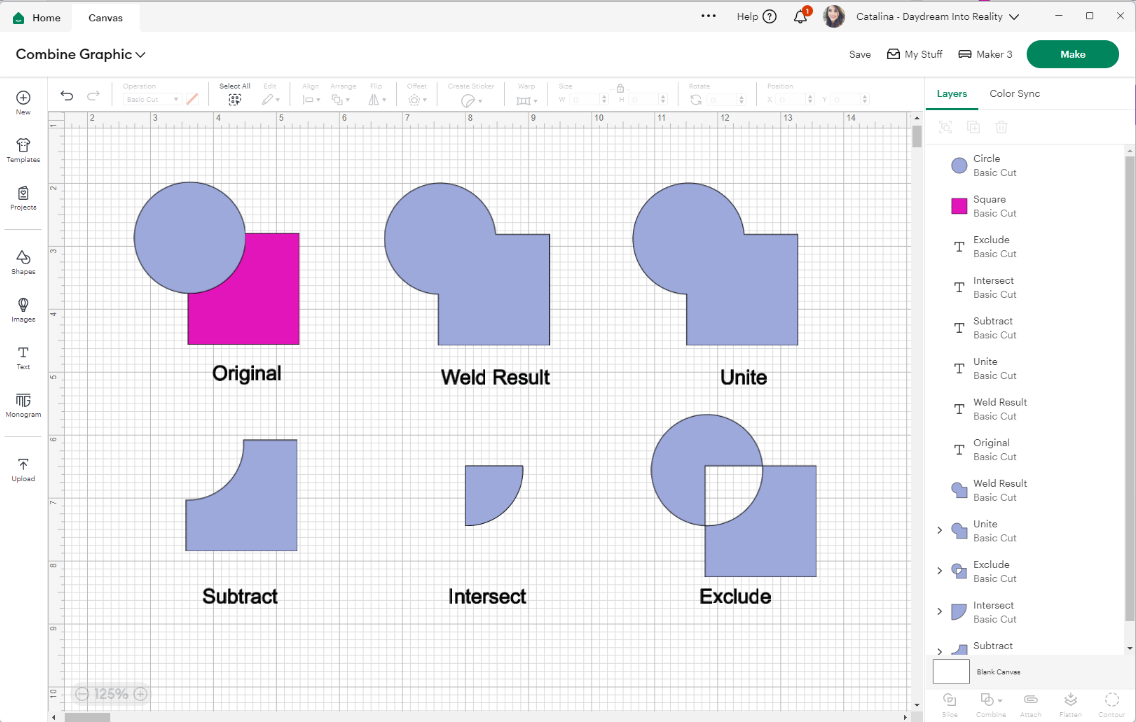This screenshot has height=722, width=1136.
Task: Click the Warp tool
Action: pyautogui.click(x=526, y=101)
